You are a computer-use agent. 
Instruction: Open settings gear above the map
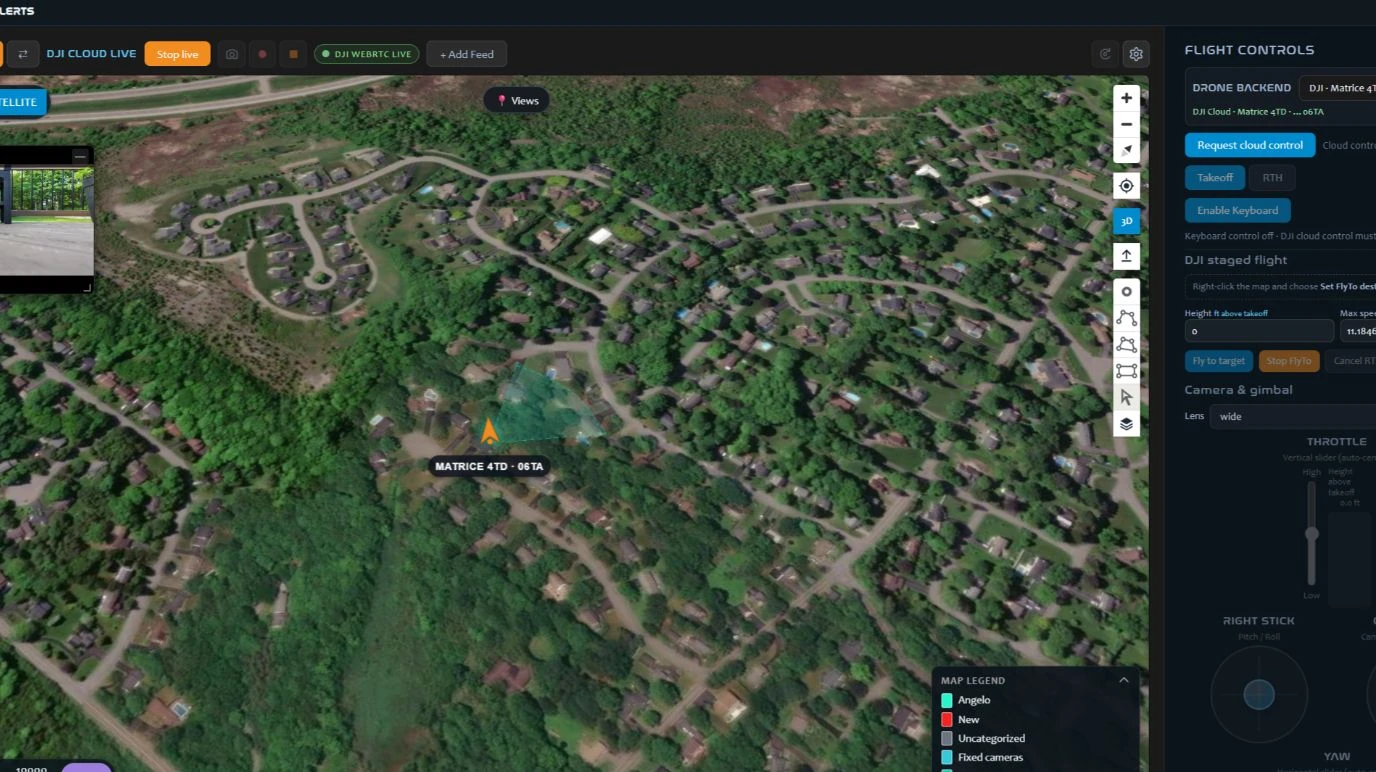point(1135,54)
